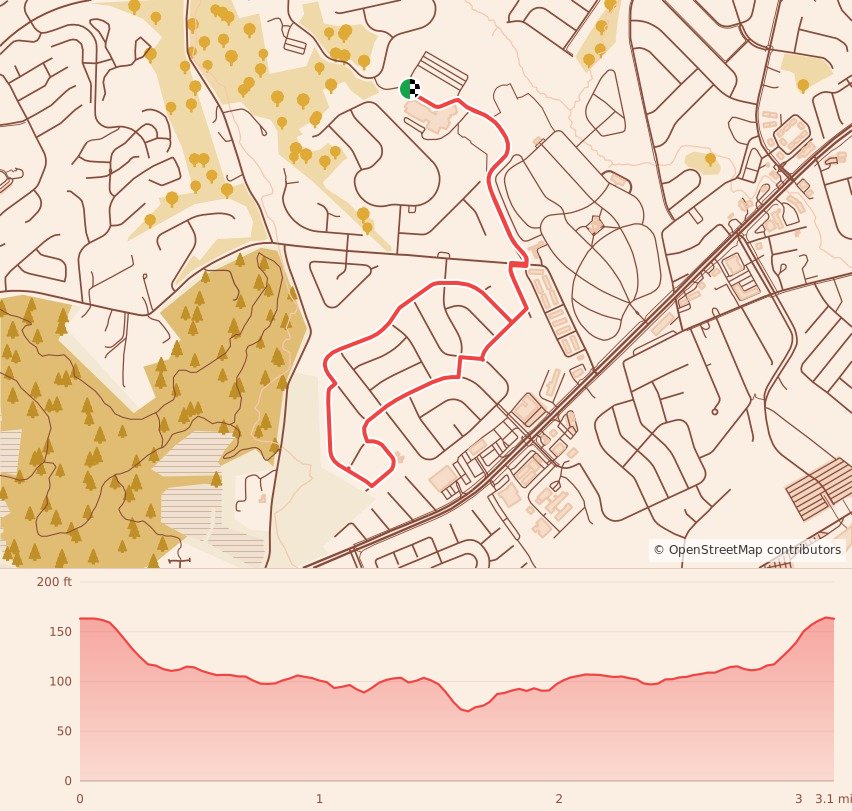
Task: Click the lowest dip in the elevation profile
Action: (x=467, y=711)
